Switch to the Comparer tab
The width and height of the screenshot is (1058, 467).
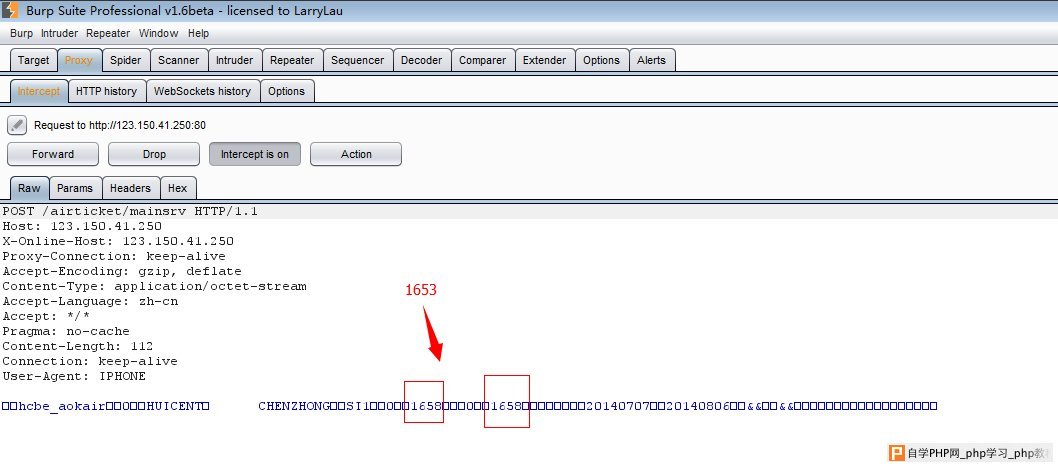pos(482,60)
